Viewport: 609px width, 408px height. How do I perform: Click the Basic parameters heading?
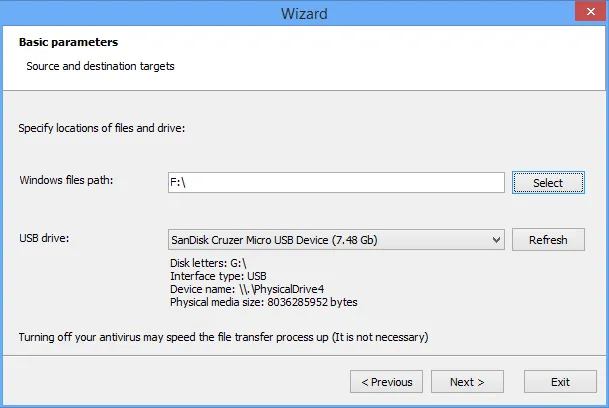(x=68, y=42)
